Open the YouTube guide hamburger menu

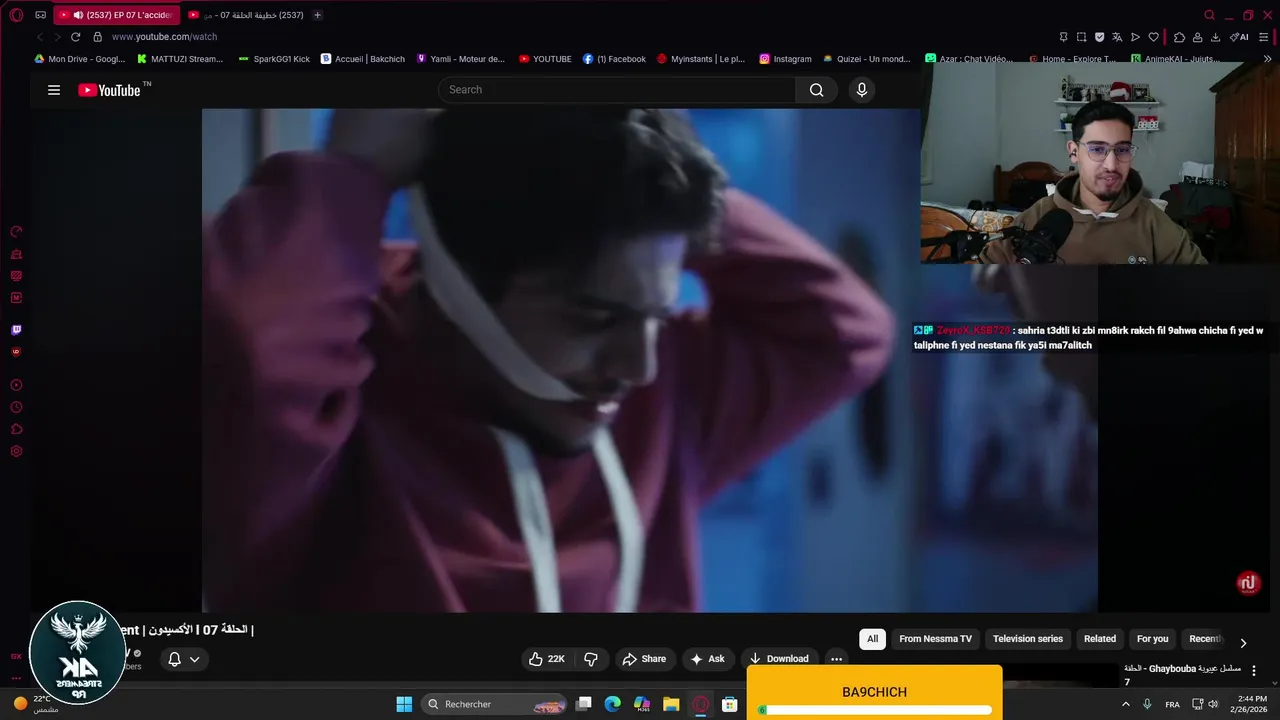click(x=54, y=90)
